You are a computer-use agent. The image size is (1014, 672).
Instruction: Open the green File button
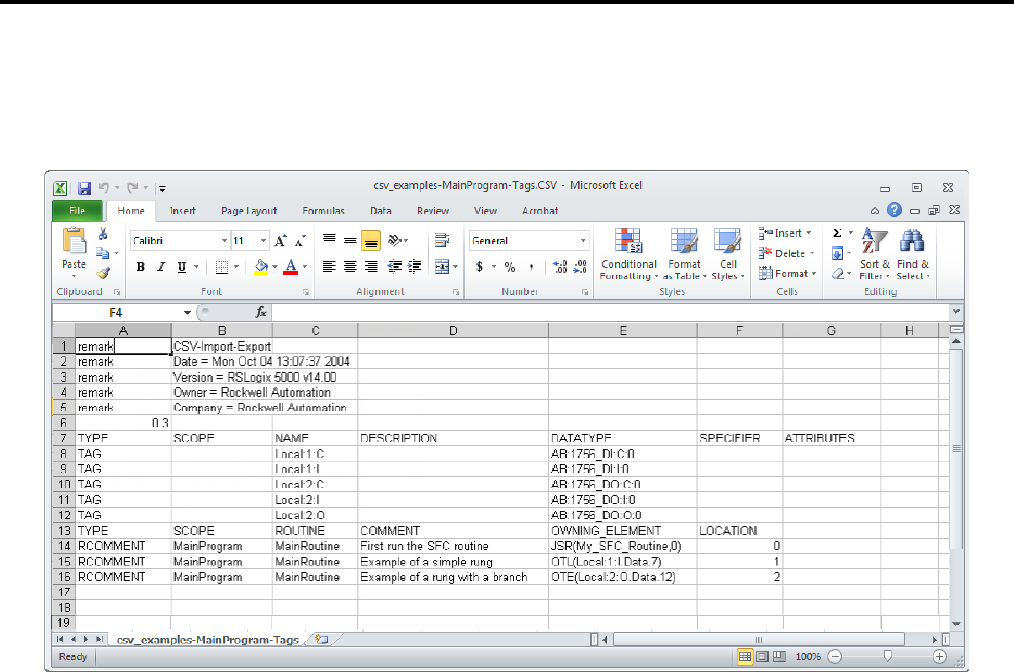tap(77, 211)
